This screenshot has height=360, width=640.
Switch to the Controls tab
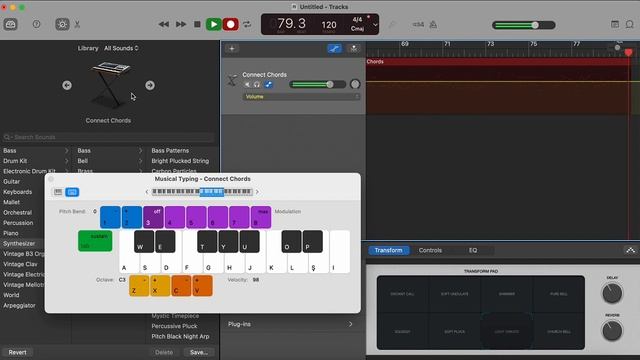[430, 250]
